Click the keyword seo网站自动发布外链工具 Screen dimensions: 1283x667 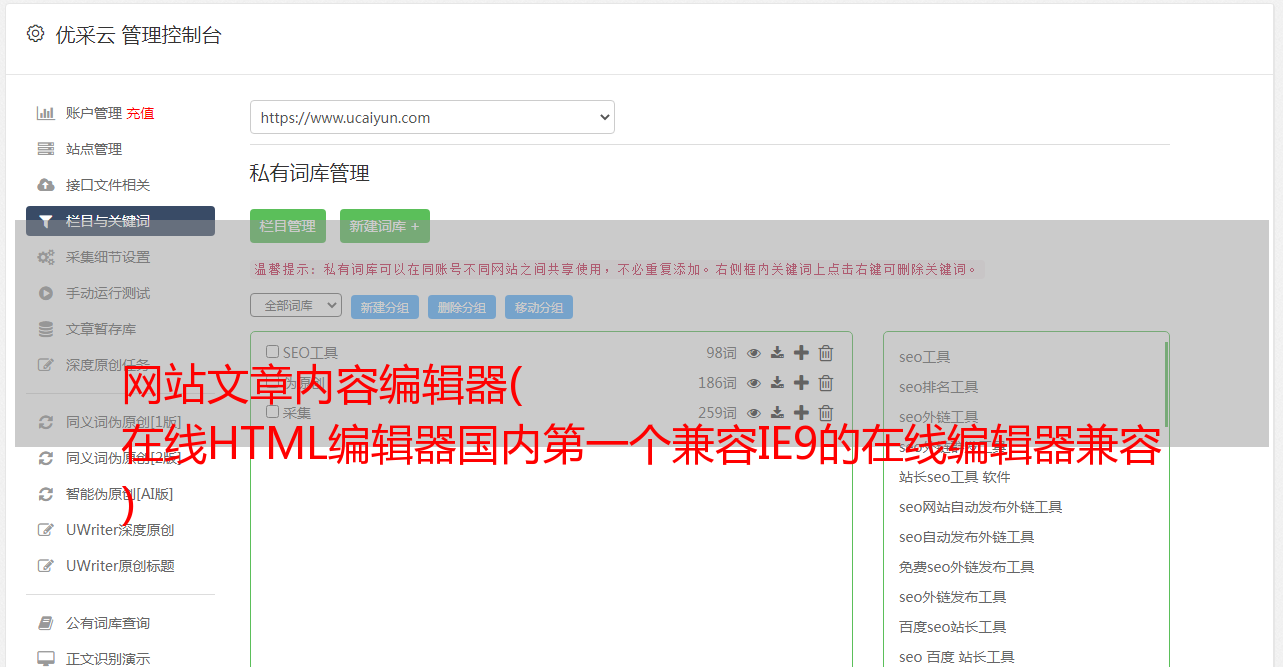point(980,507)
